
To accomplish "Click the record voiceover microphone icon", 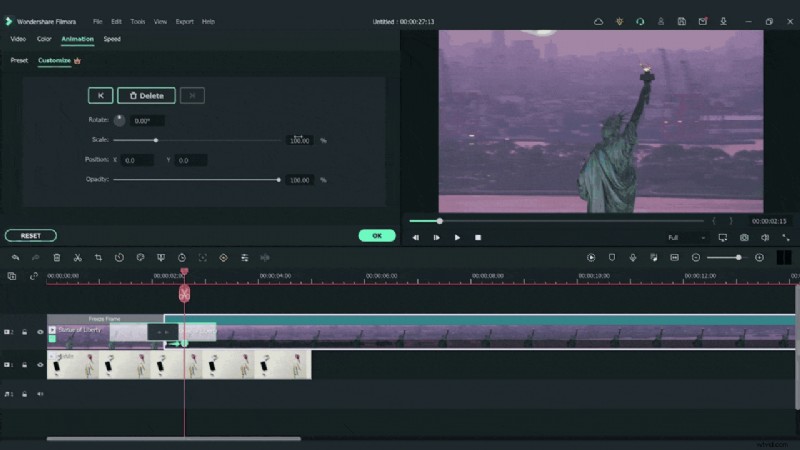I will 633,257.
